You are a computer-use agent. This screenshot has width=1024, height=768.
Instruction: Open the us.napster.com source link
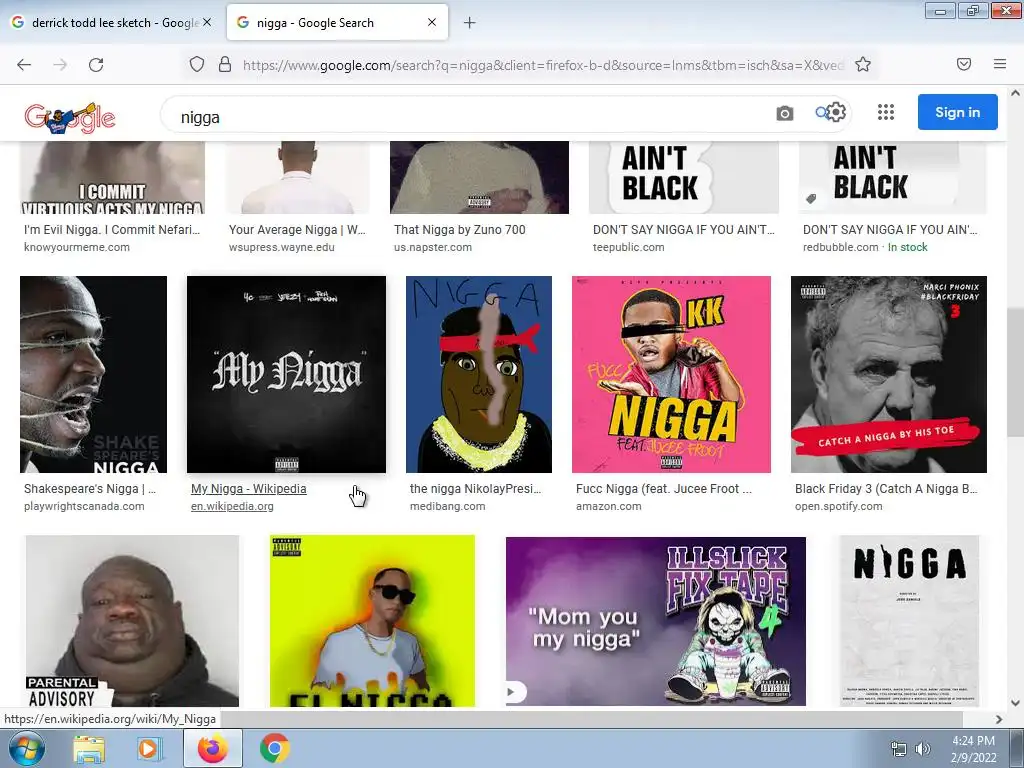tap(432, 247)
